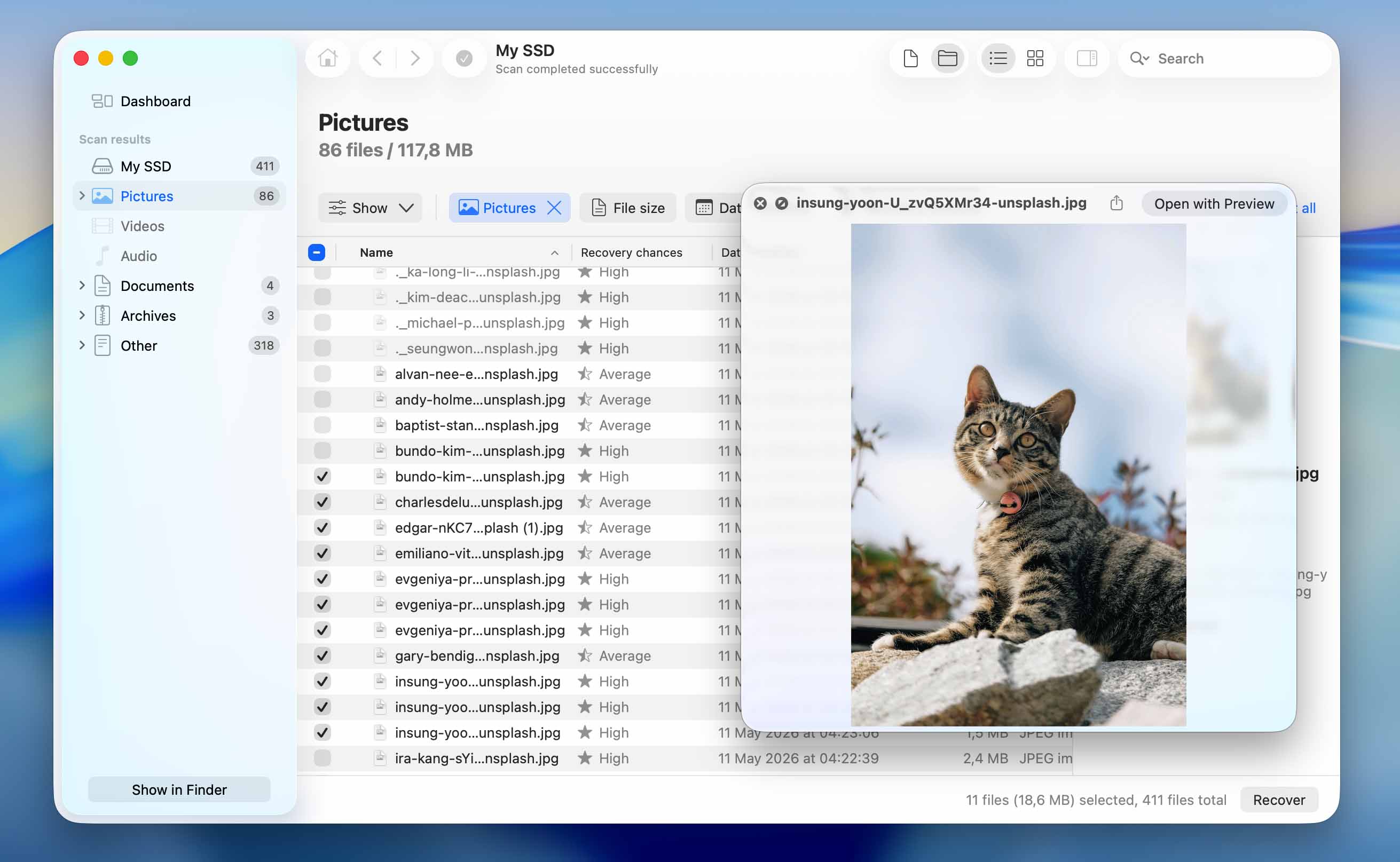Click the circular slash icon beside preview filename
This screenshot has height=862, width=1400.
coord(782,203)
